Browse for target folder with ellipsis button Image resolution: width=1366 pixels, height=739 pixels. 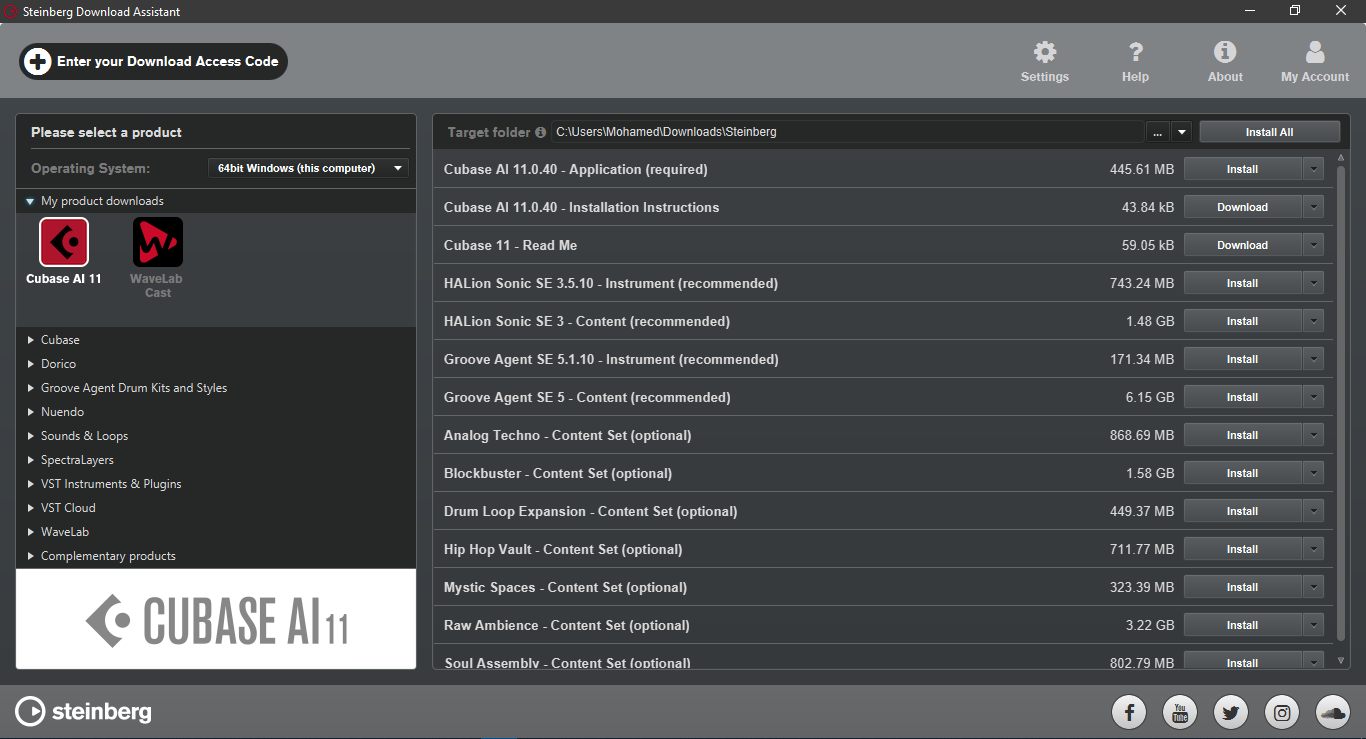click(1157, 132)
